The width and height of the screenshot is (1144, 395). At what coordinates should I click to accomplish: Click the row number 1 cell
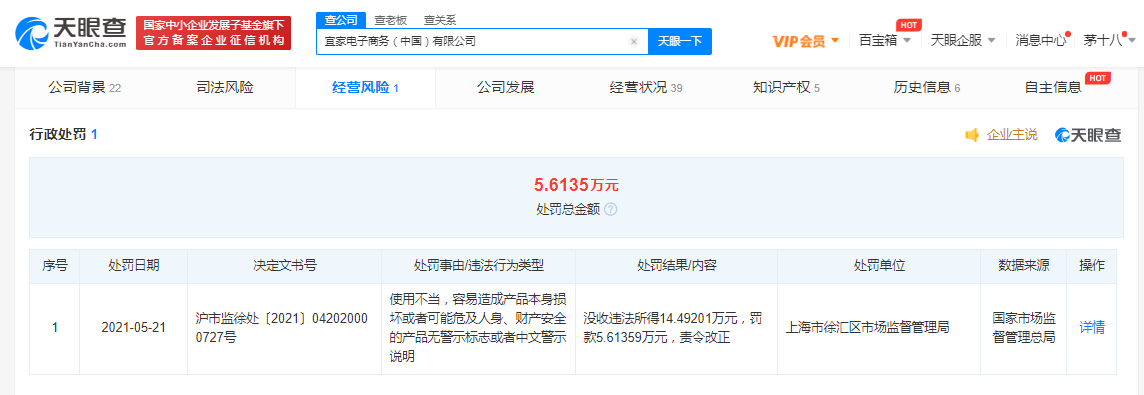point(55,329)
